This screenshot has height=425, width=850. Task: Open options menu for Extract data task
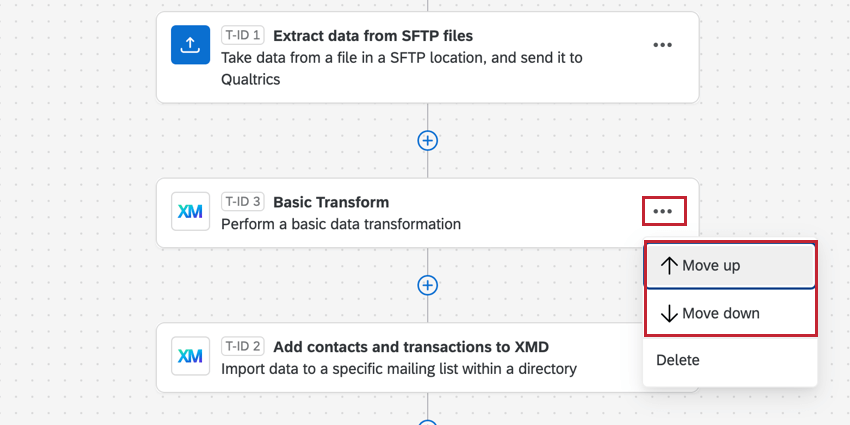662,45
